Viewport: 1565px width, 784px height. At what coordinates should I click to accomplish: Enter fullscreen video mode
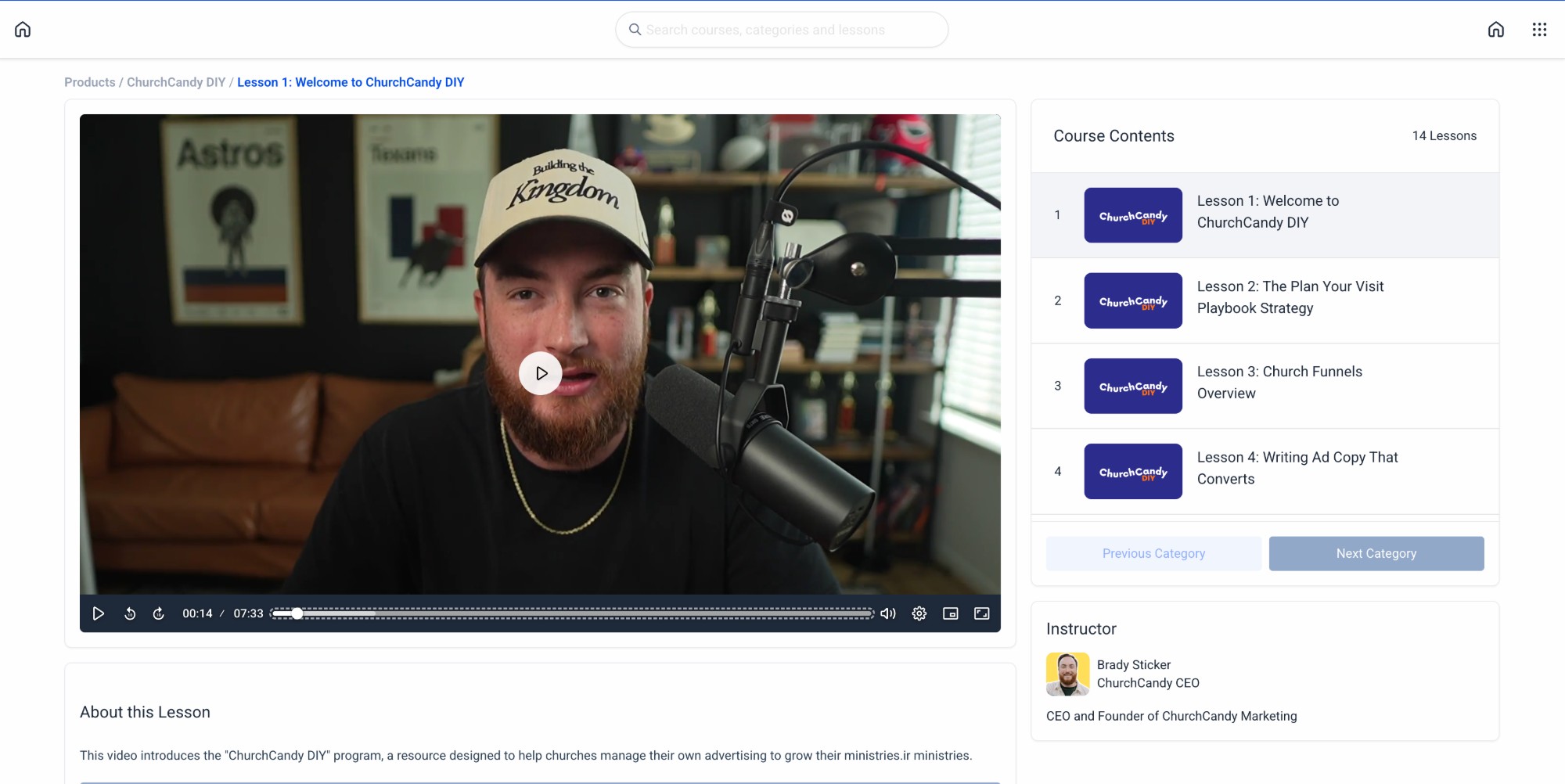click(x=982, y=613)
